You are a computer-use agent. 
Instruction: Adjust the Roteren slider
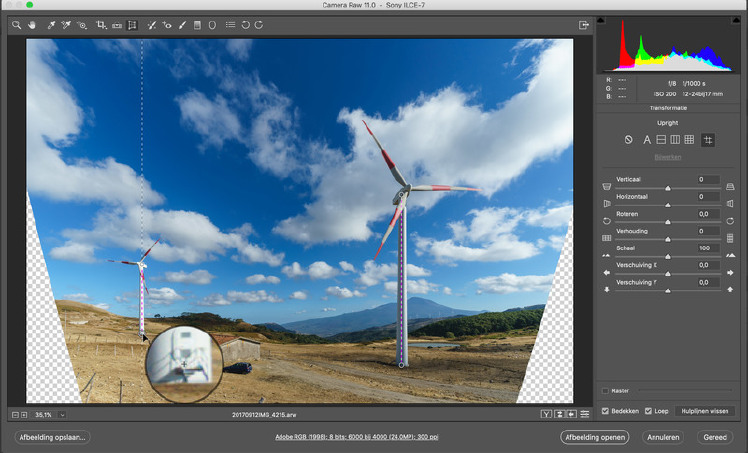tap(668, 222)
